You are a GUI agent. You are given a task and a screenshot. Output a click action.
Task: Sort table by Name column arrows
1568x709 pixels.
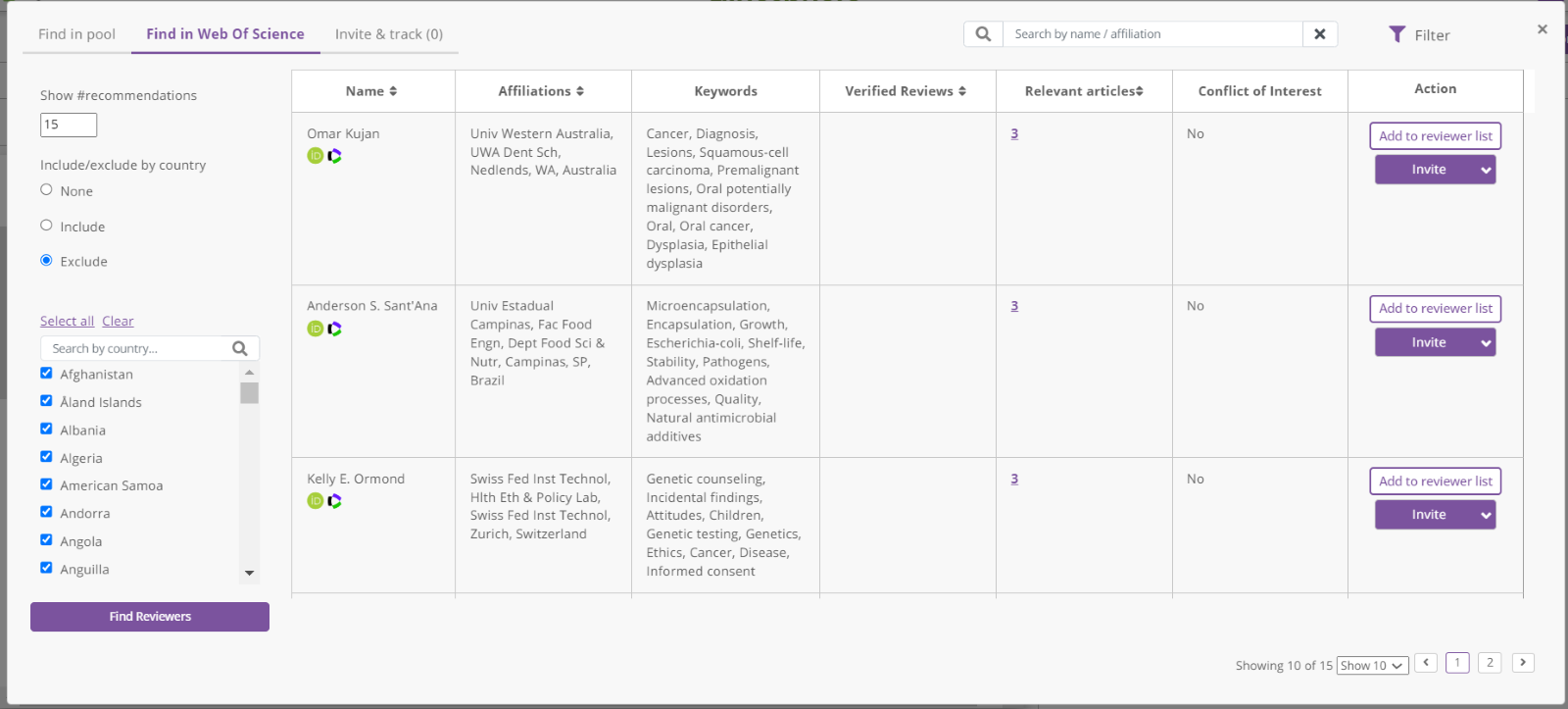tap(393, 91)
